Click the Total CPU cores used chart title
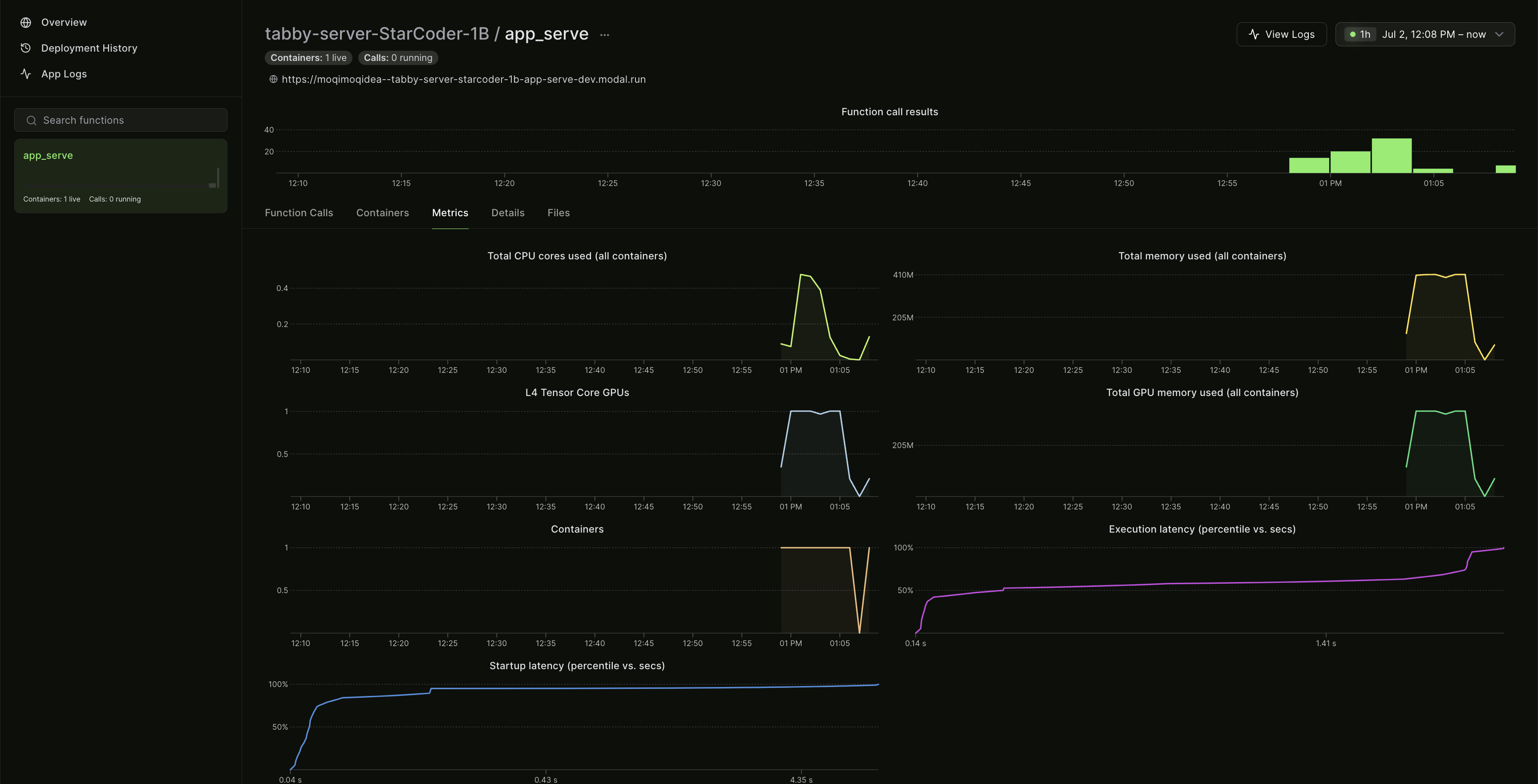 [x=577, y=255]
